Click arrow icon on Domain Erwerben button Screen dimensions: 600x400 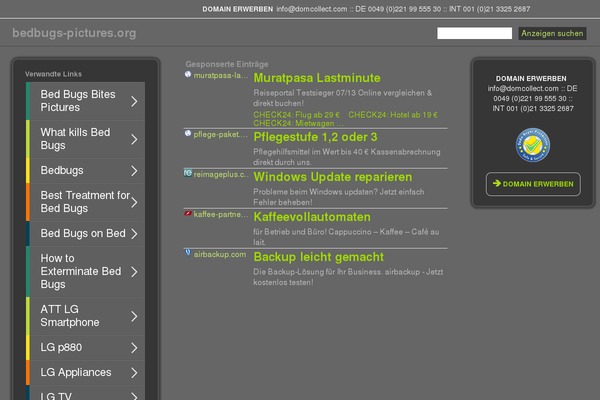[497, 184]
